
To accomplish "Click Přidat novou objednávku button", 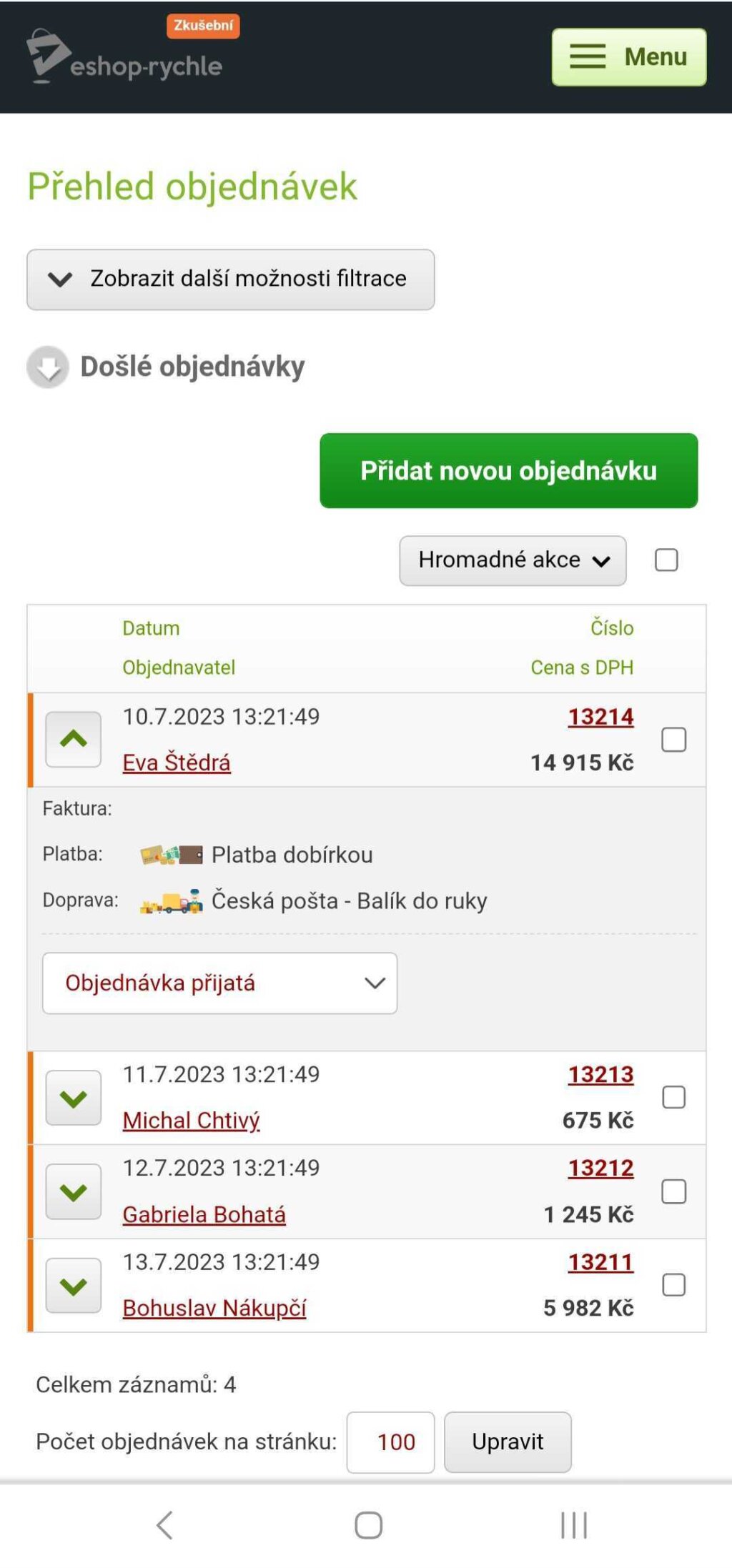I will pos(508,470).
